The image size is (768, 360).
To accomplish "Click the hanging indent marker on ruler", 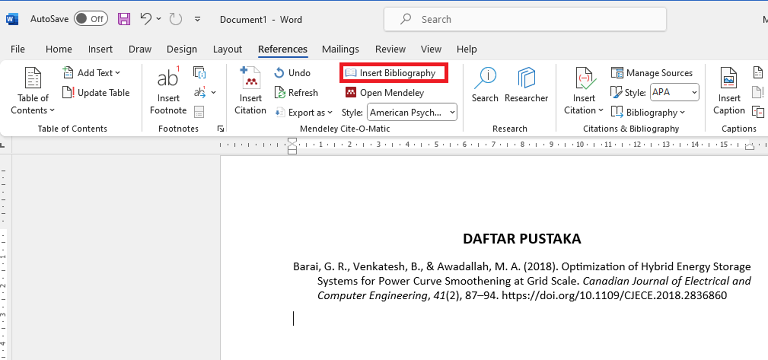I will [292, 146].
